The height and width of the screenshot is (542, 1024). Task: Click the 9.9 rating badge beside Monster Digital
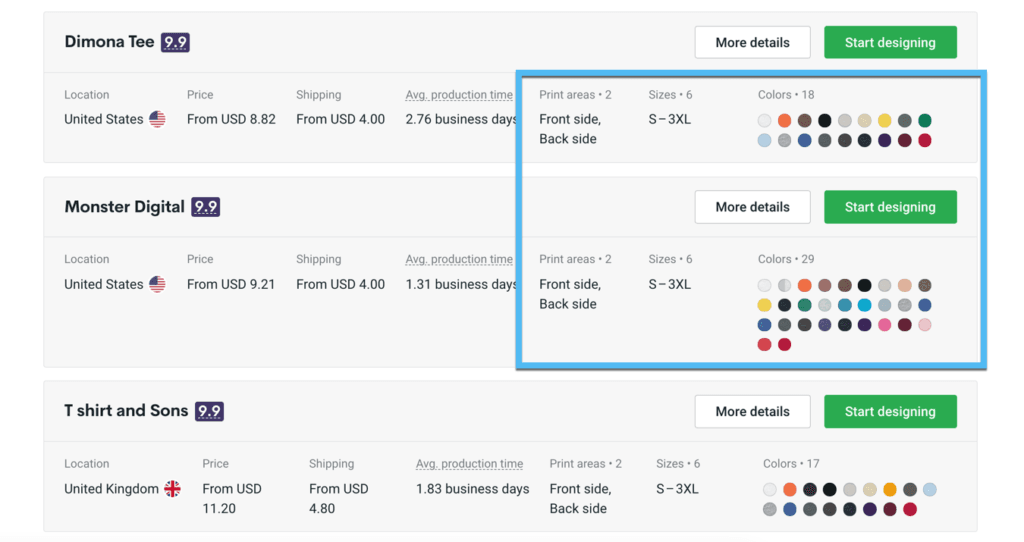click(x=205, y=207)
